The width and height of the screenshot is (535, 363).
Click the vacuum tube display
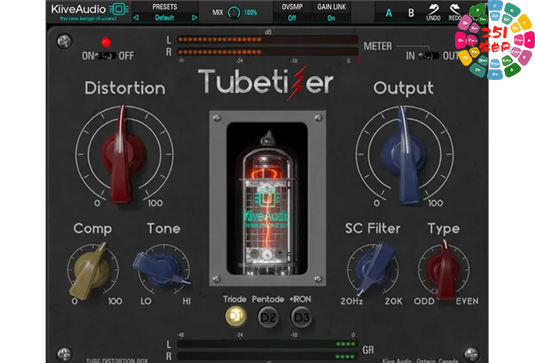[267, 198]
